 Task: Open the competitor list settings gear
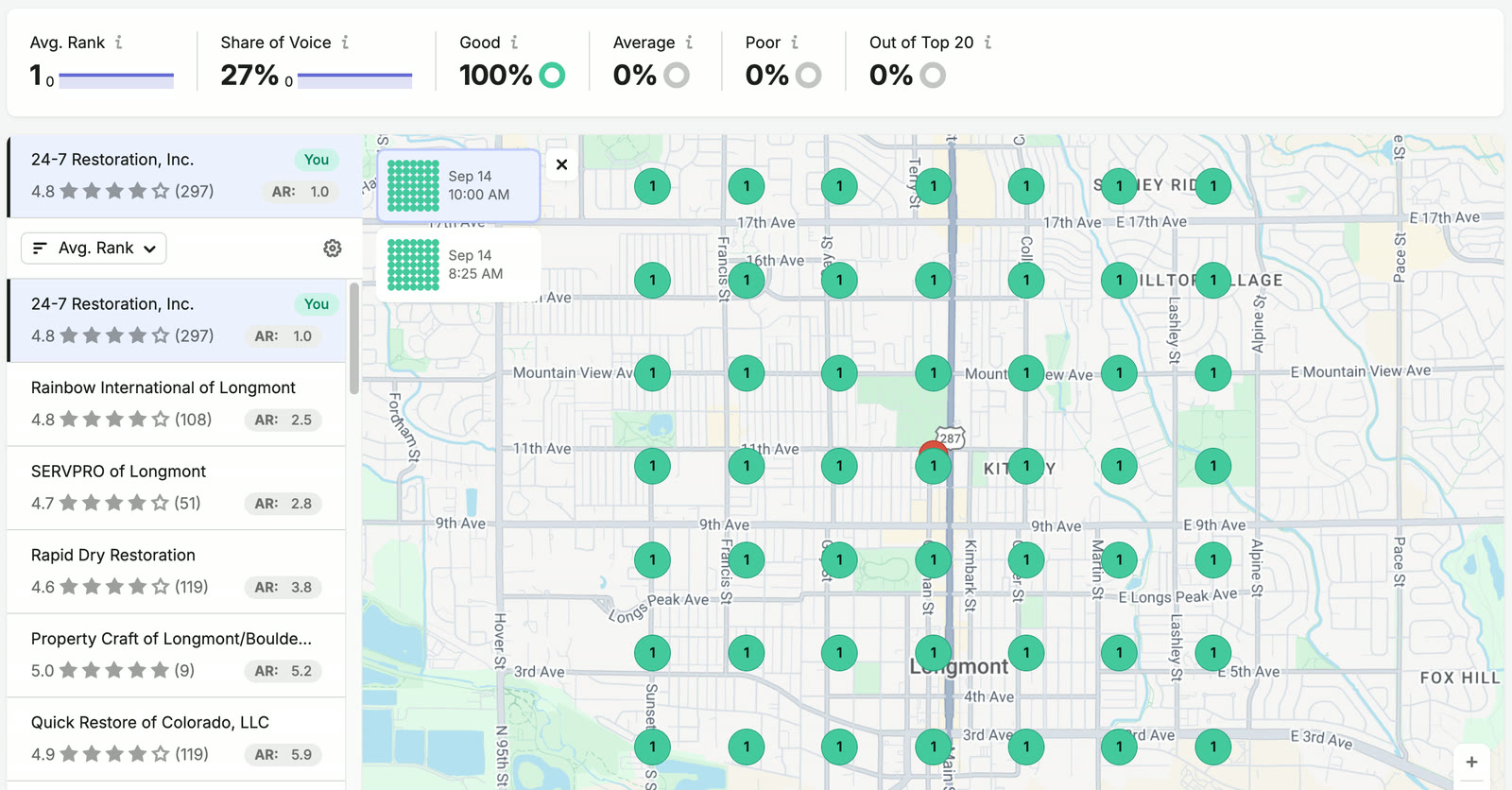333,248
